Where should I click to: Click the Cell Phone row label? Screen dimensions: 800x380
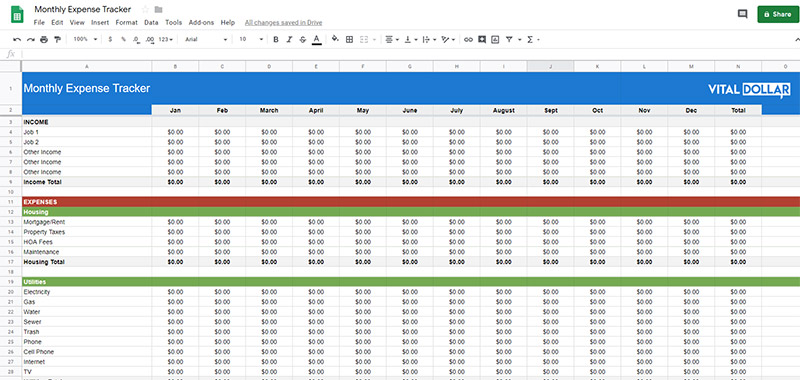tap(38, 352)
